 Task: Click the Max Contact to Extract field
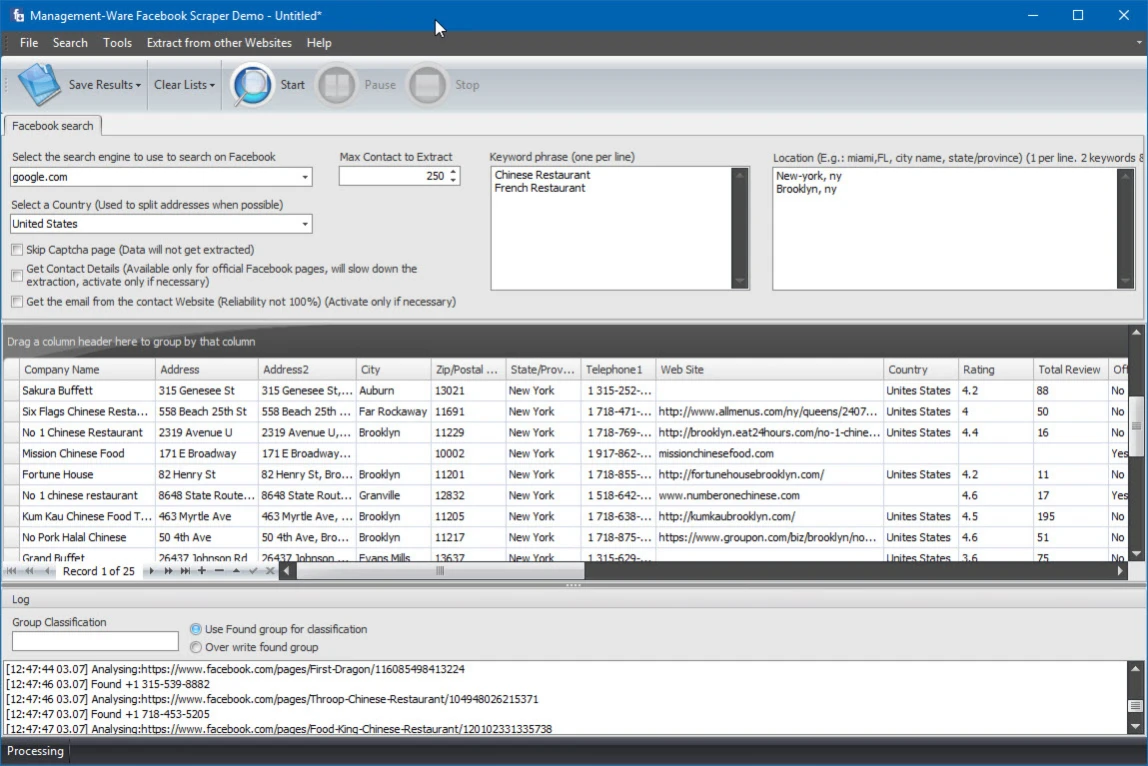[393, 176]
